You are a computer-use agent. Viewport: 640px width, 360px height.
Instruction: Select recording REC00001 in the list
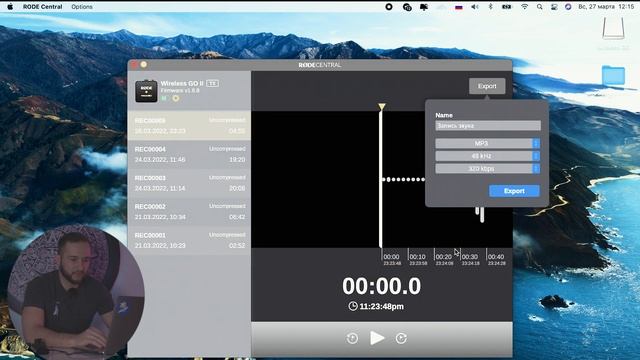tap(189, 240)
